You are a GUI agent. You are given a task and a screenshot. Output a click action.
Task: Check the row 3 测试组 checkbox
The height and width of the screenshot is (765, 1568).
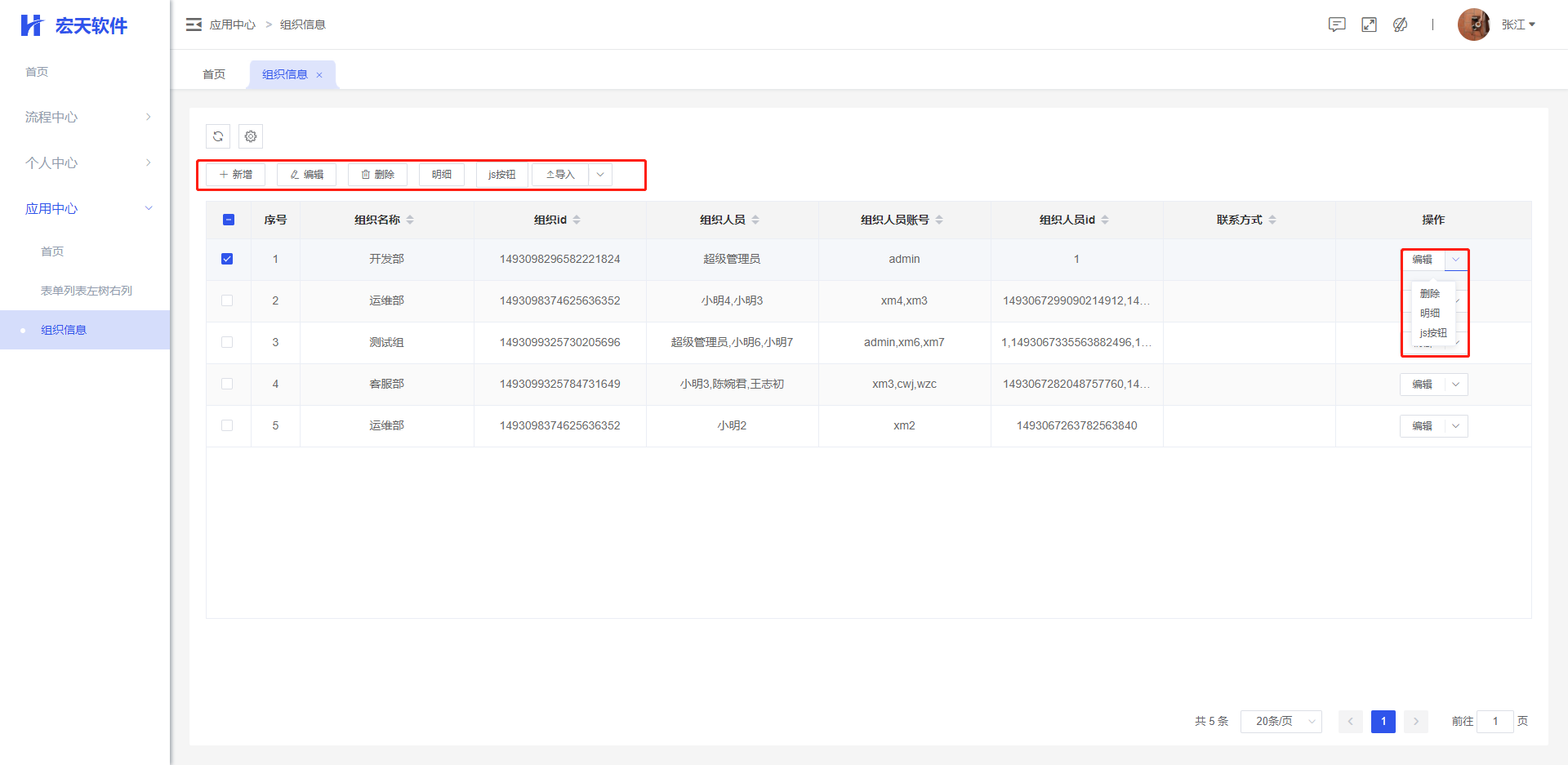point(227,342)
